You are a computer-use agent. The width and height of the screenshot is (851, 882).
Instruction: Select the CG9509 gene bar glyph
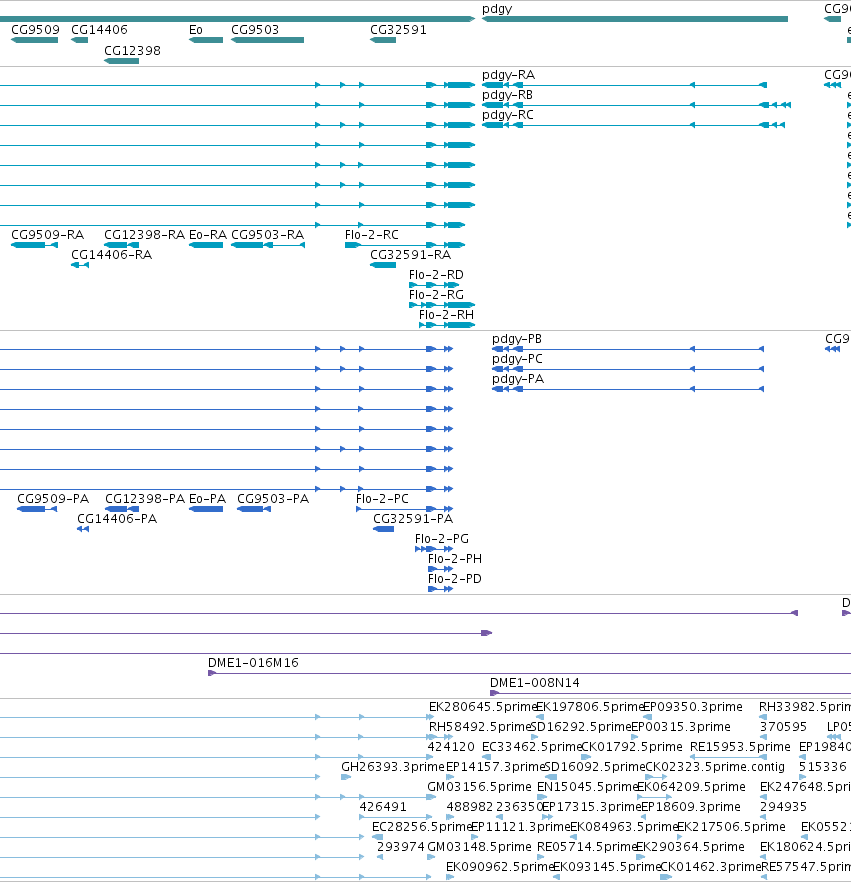coord(34,40)
